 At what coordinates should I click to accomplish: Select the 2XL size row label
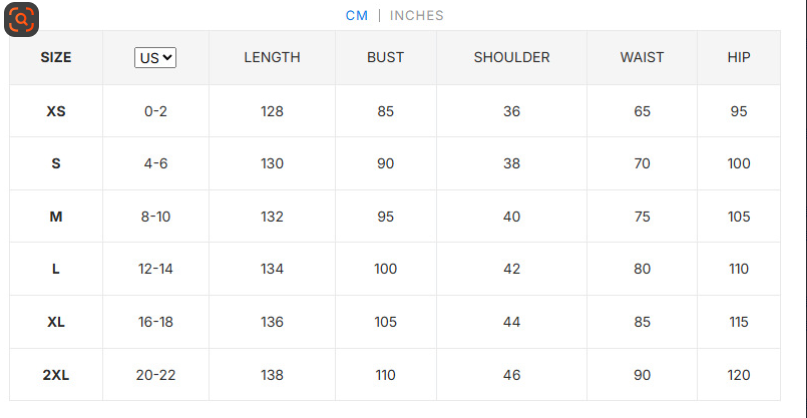(56, 375)
